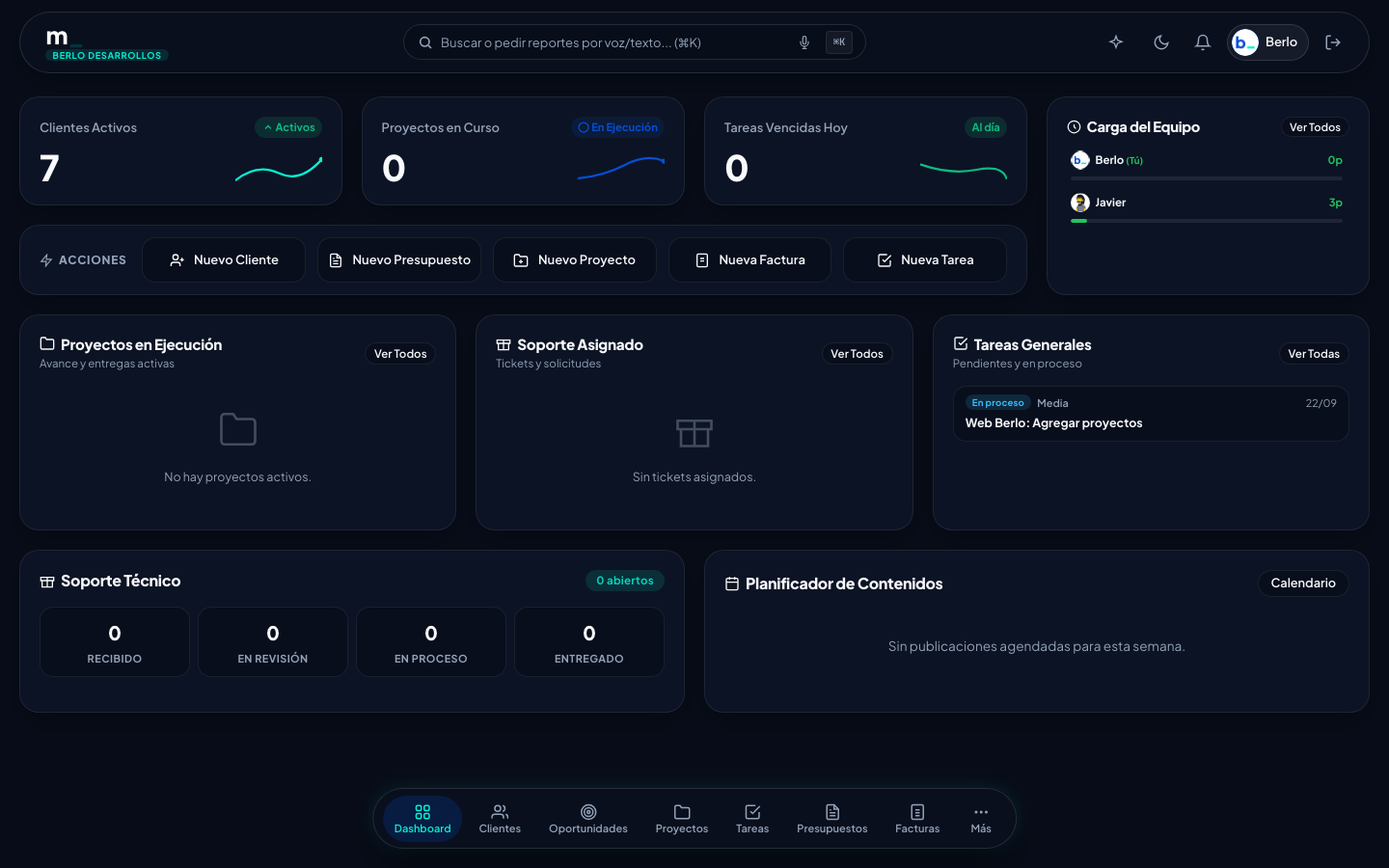Add a Nueva Tarea
This screenshot has width=1389, height=868.
coord(925,260)
